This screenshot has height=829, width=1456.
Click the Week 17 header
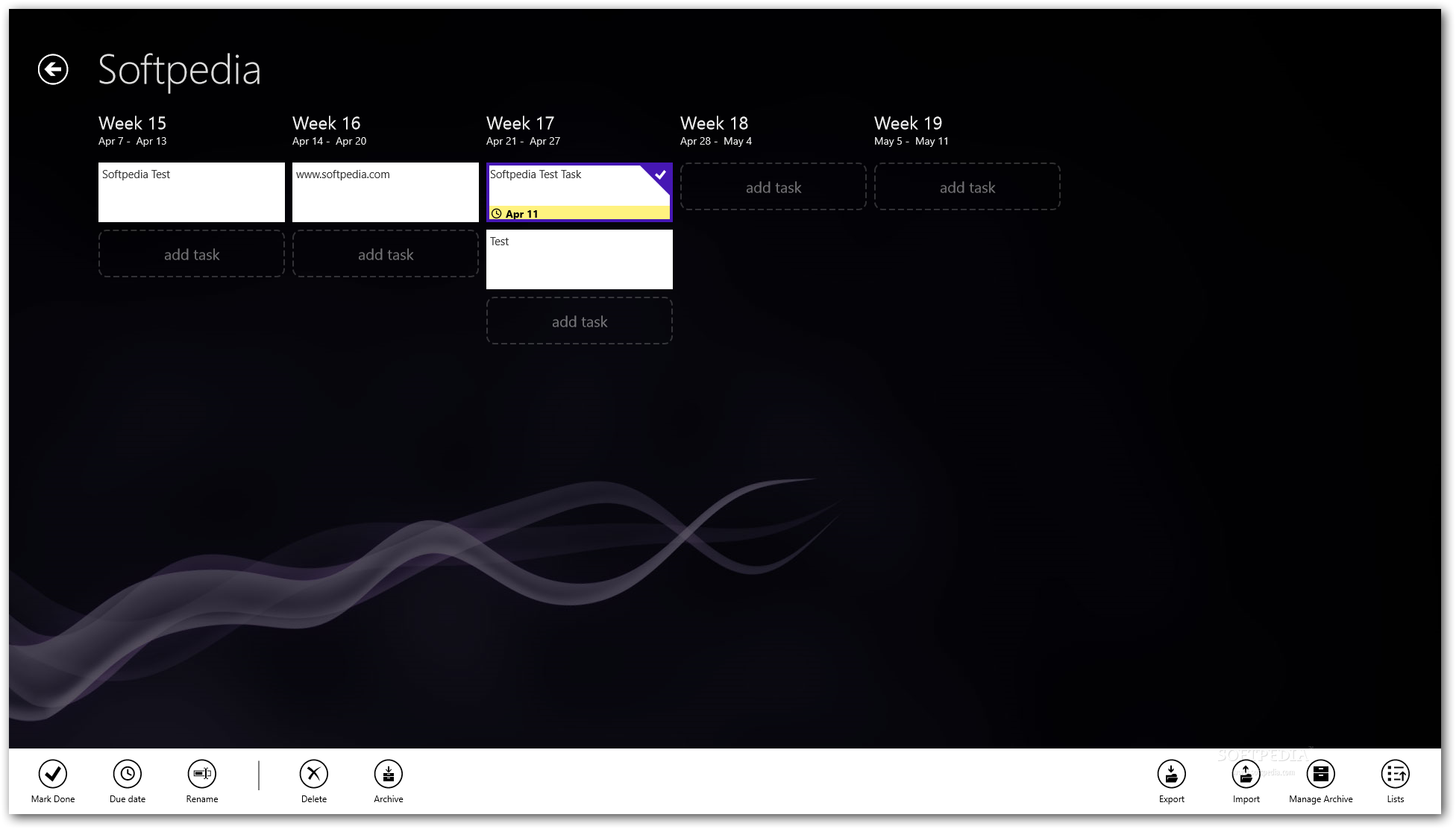pos(521,123)
